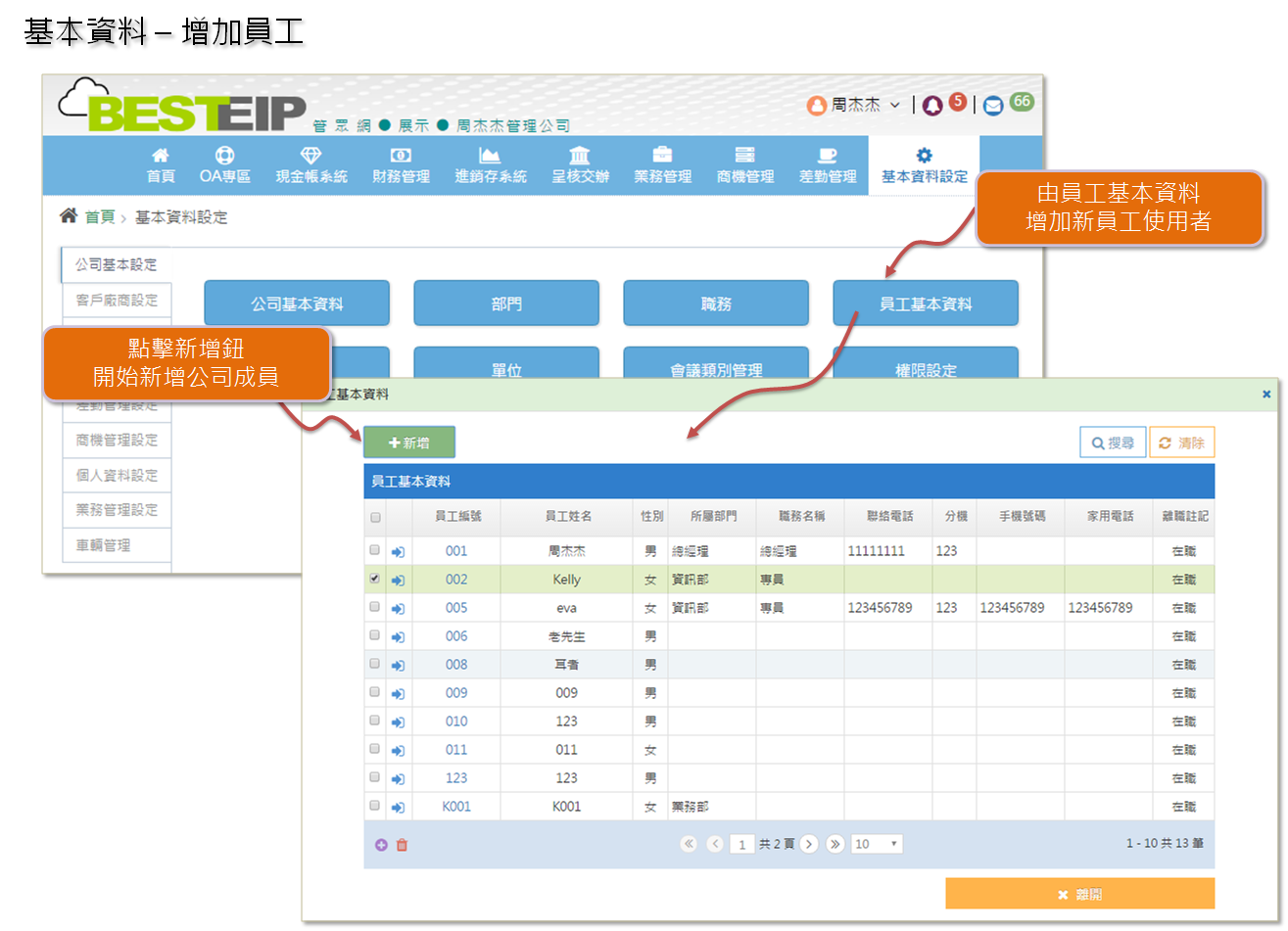Open the mail envelope icon

pyautogui.click(x=993, y=106)
